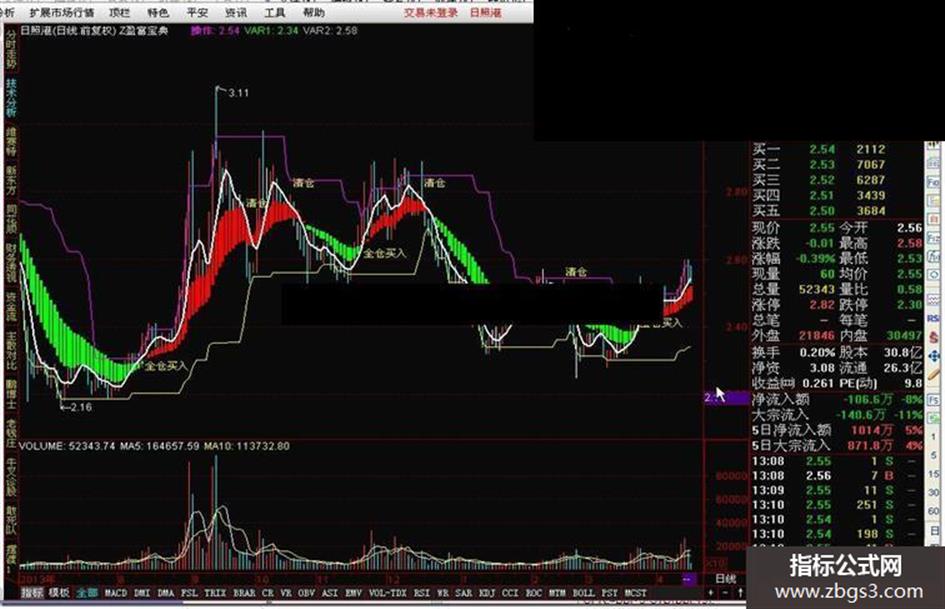Click the 买一 bid row with price 2.54
The width and height of the screenshot is (945, 609).
click(x=837, y=149)
